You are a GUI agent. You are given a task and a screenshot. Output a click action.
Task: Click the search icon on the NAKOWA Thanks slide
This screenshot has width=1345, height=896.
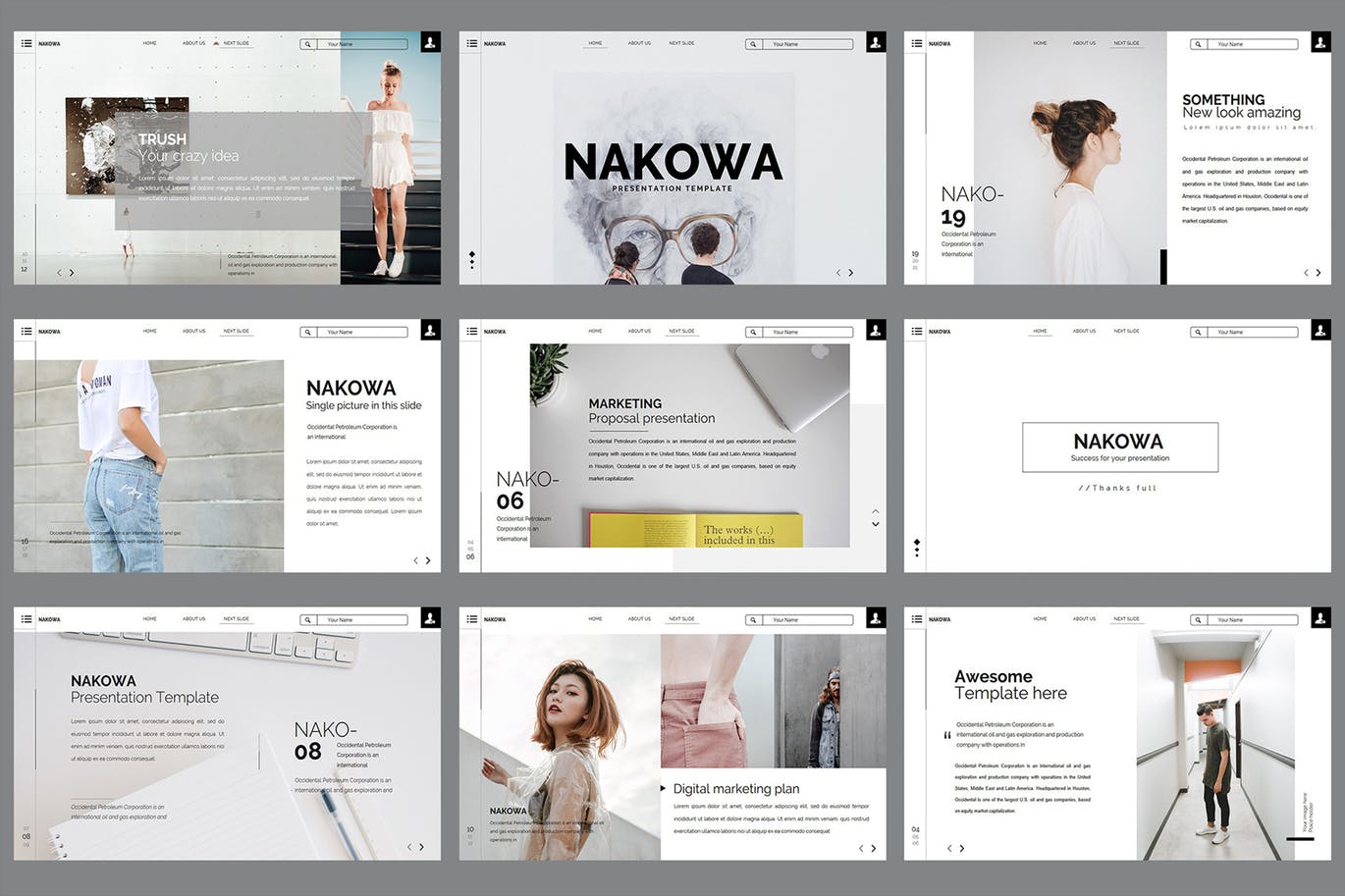[1197, 331]
